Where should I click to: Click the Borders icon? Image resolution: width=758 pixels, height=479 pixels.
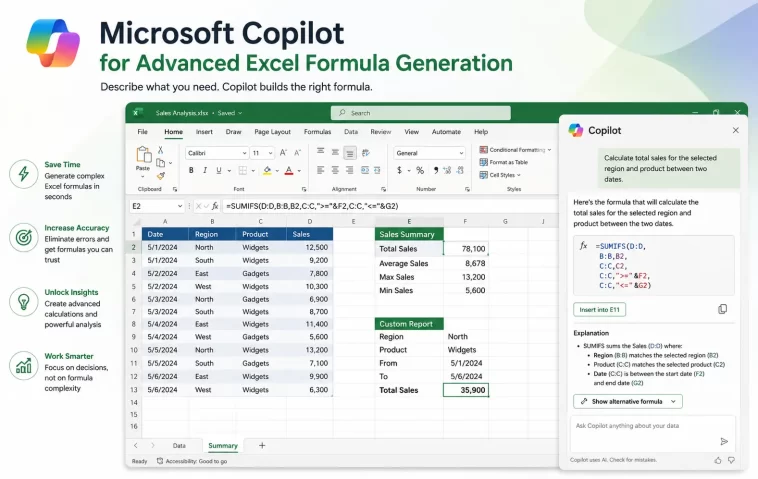[243, 170]
